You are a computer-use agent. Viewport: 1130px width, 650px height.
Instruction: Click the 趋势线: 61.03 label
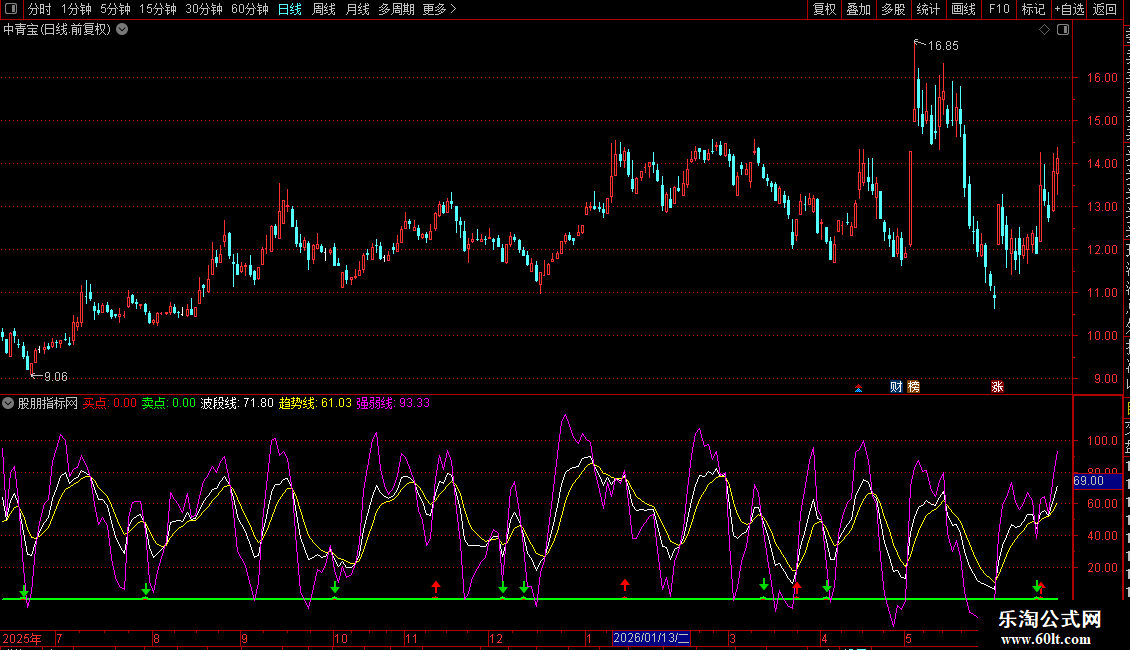coord(315,404)
